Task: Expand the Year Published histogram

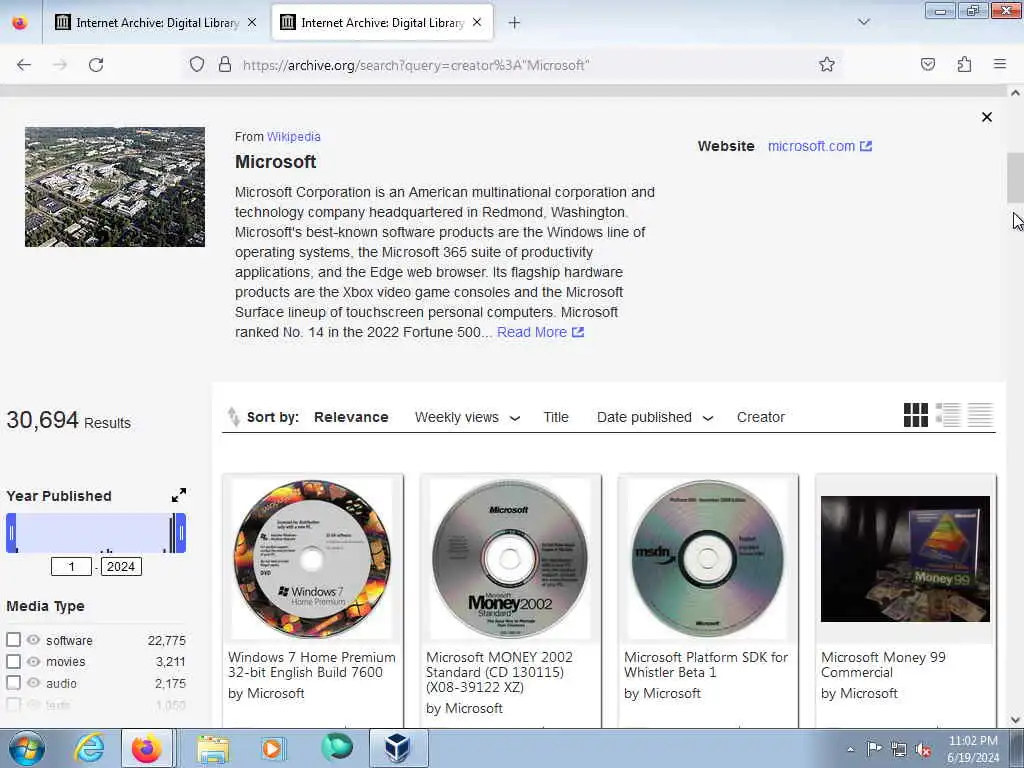Action: click(179, 495)
